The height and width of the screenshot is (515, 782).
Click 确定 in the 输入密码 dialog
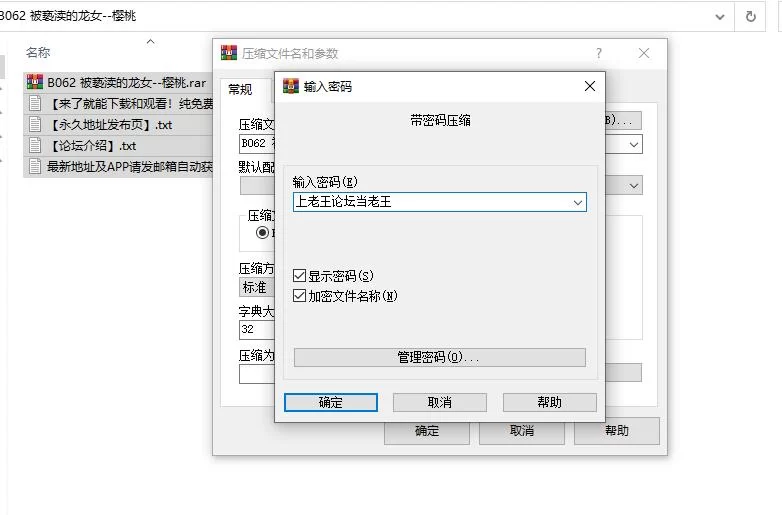tap(330, 402)
